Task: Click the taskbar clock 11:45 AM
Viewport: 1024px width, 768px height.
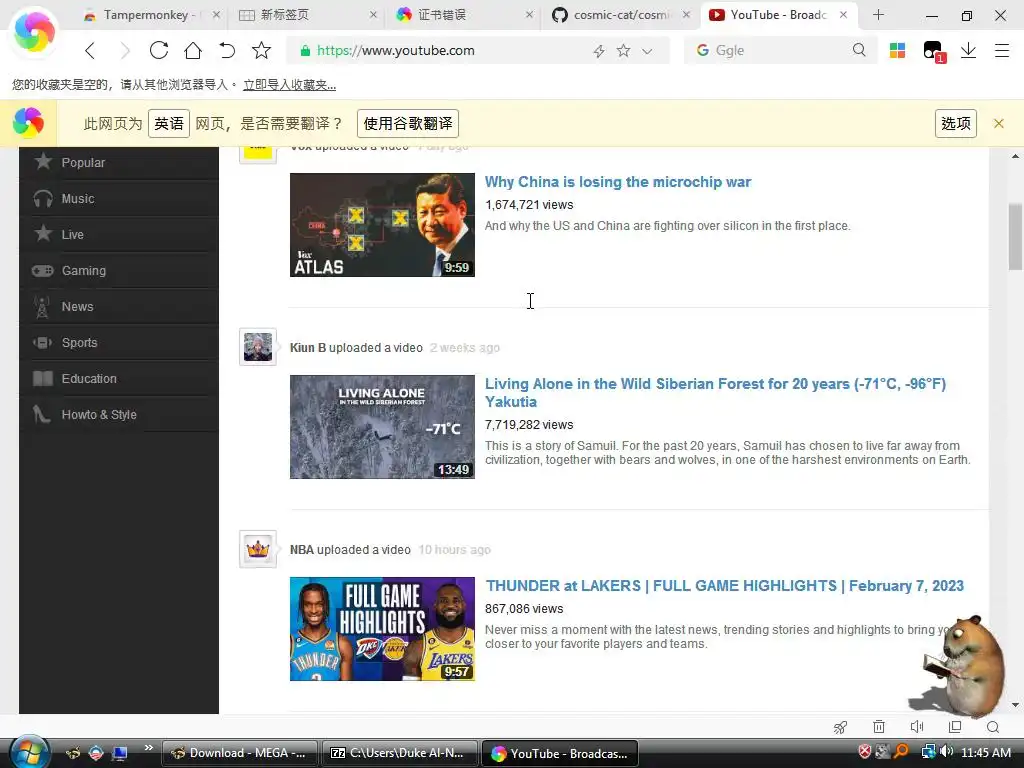Action: click(x=985, y=752)
